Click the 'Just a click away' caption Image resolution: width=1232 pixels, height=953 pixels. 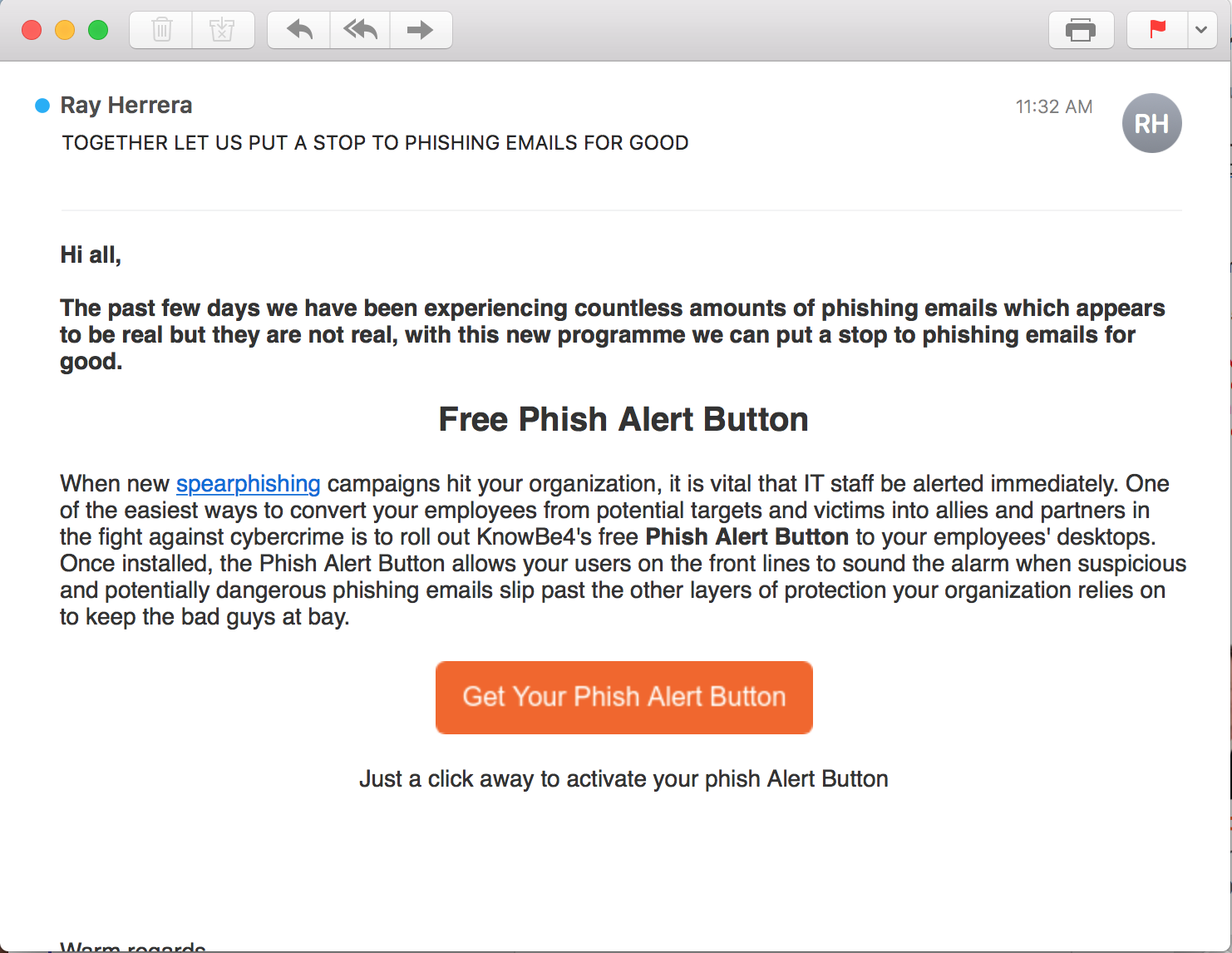(623, 779)
